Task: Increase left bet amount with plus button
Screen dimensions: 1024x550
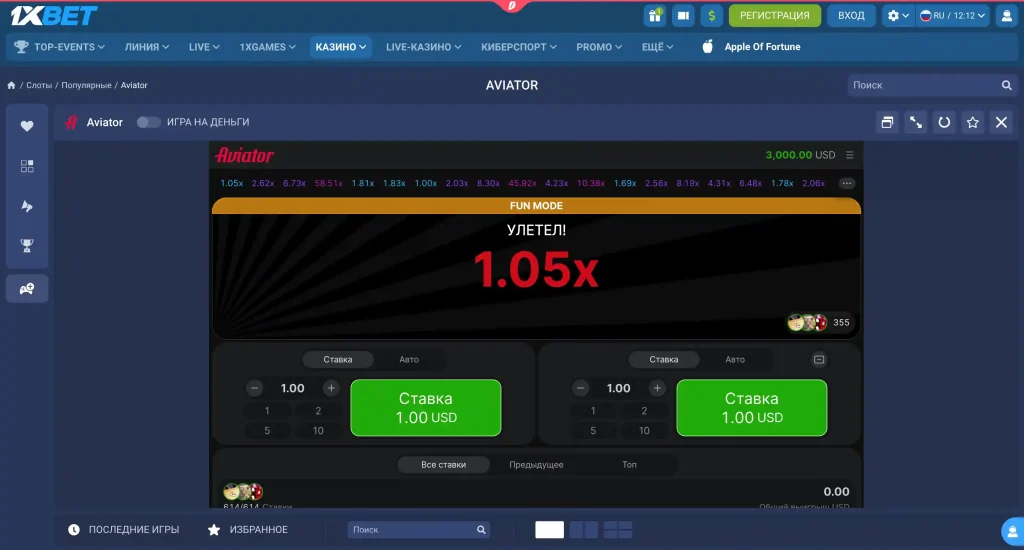Action: click(331, 388)
